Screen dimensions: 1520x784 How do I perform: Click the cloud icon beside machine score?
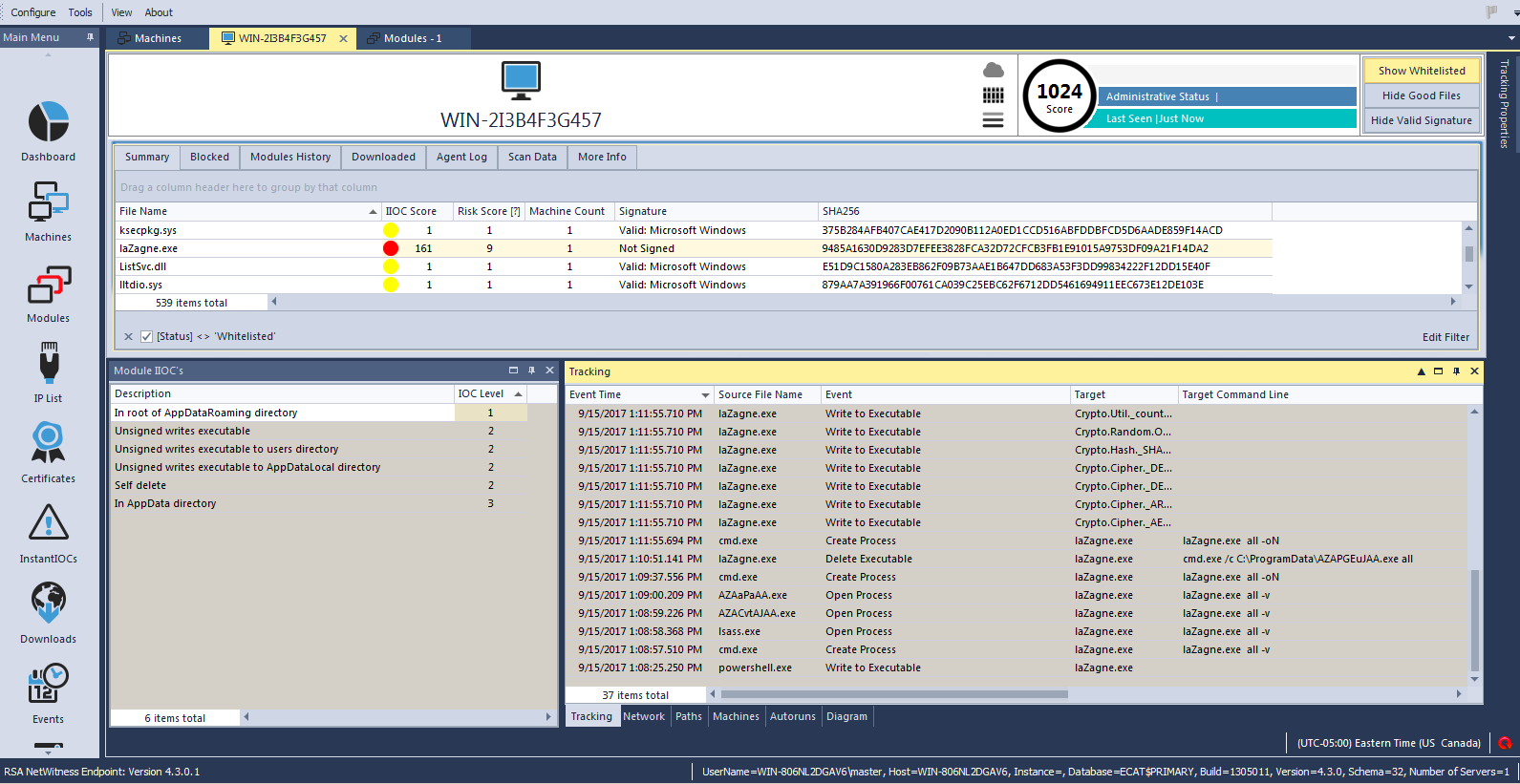[994, 71]
